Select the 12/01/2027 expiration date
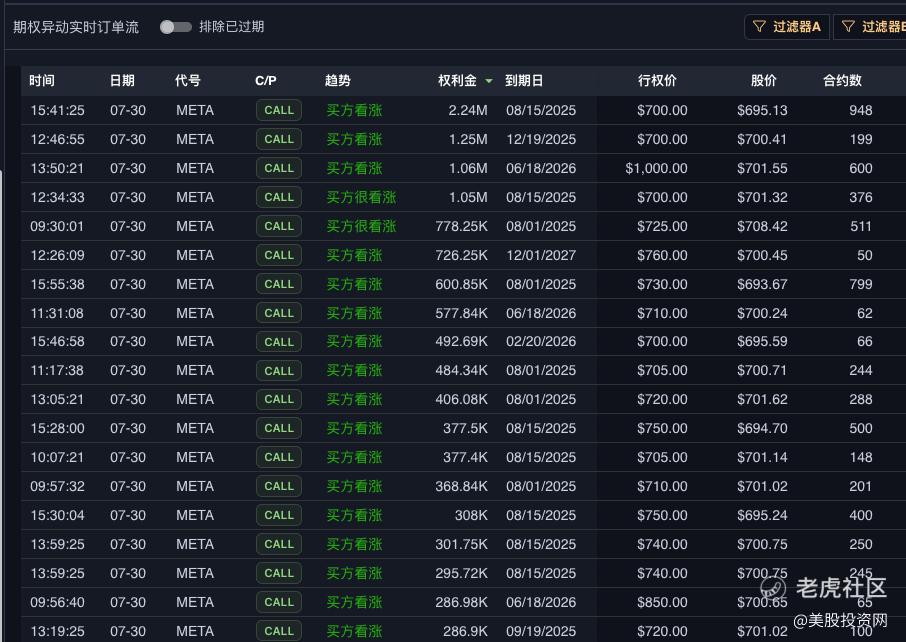The image size is (906, 642). [541, 255]
